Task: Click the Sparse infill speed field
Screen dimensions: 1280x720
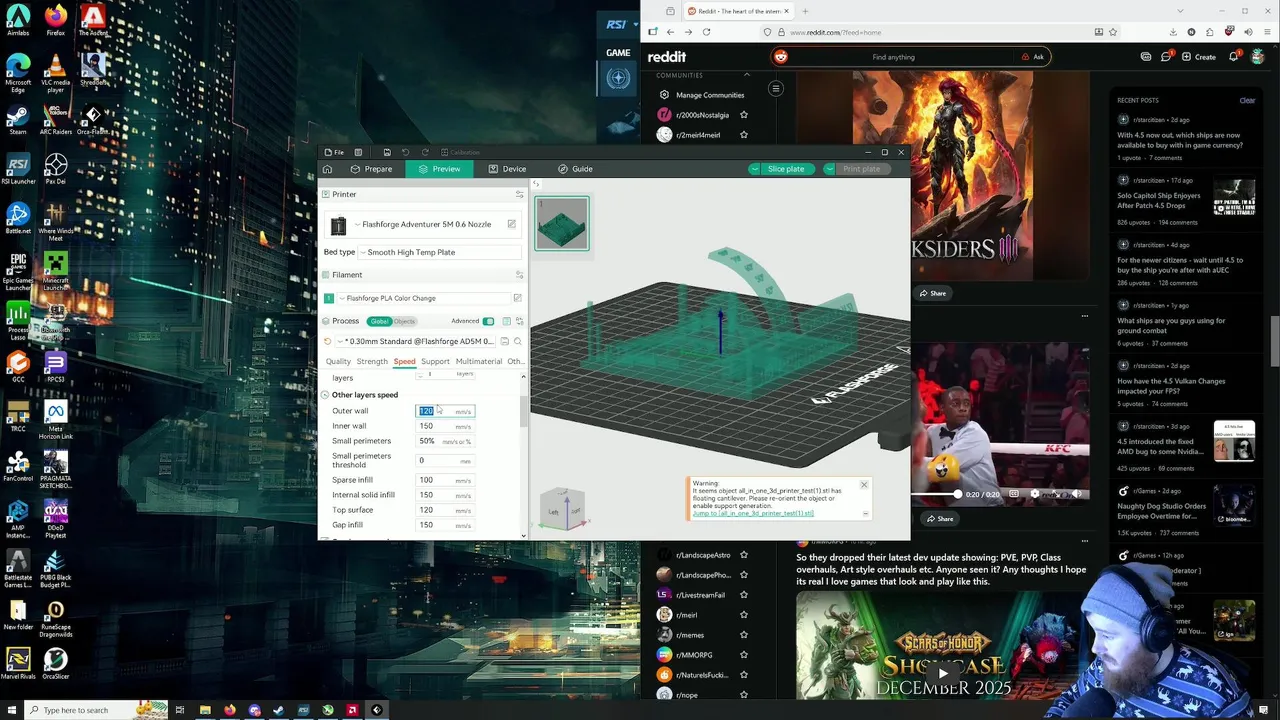Action: pyautogui.click(x=445, y=480)
